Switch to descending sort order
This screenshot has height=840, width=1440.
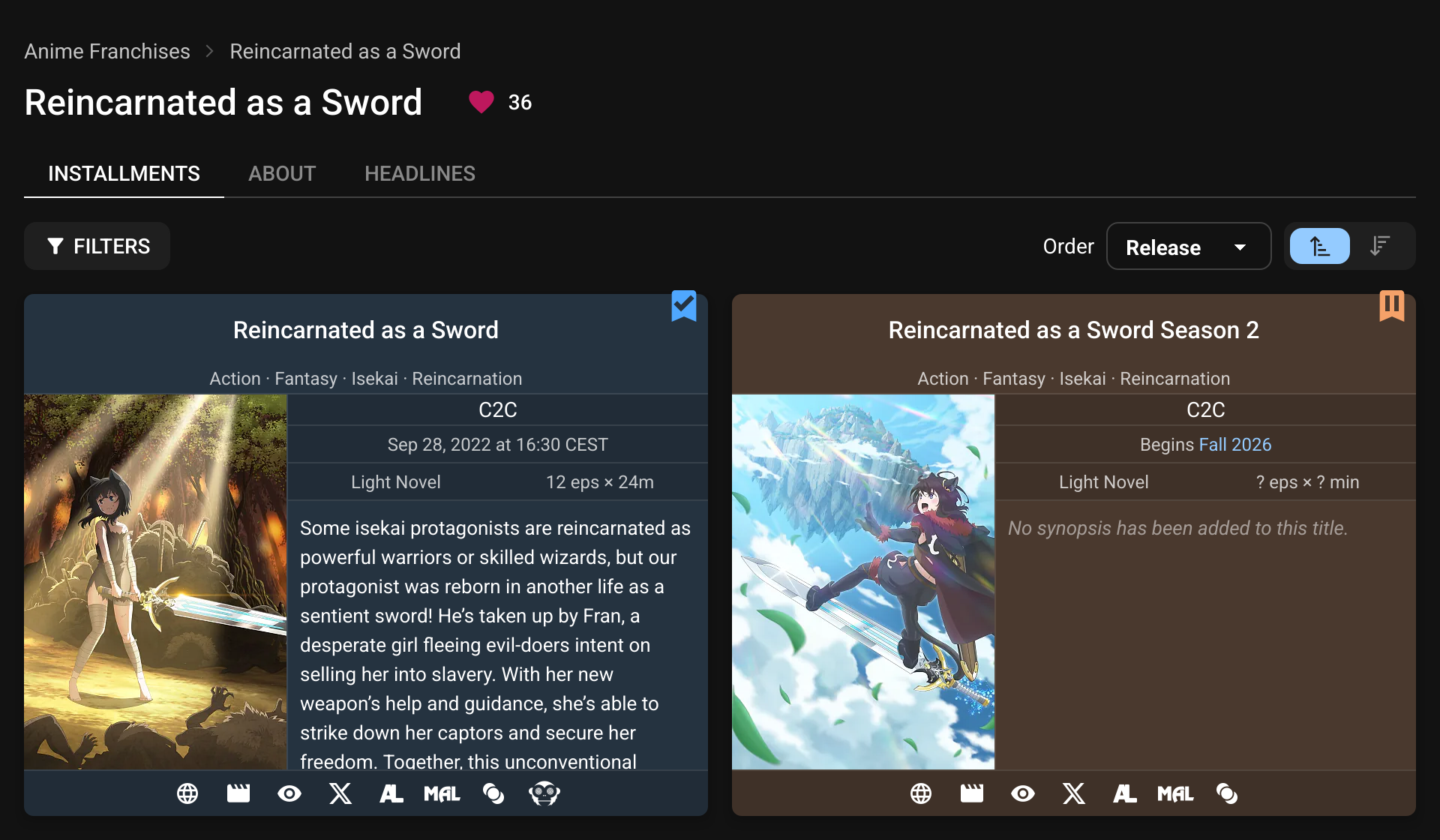pos(1380,246)
